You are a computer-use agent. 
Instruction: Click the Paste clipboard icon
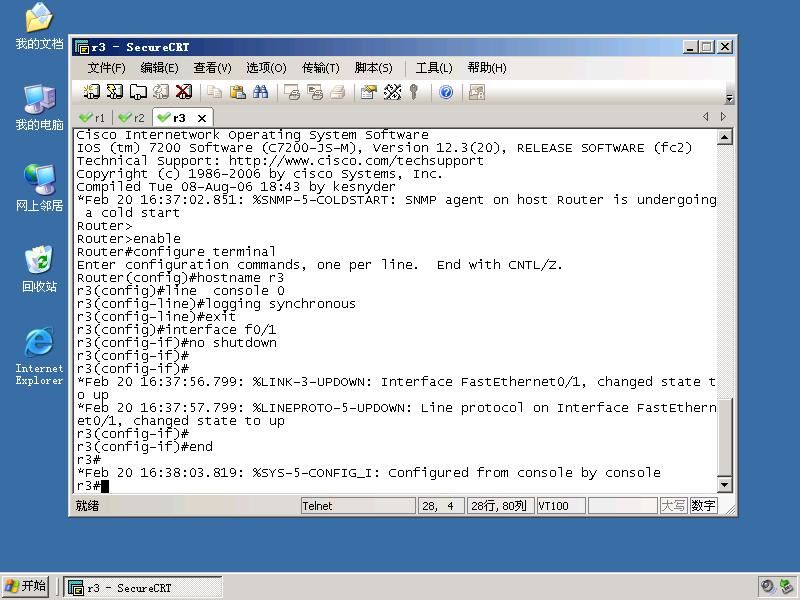(x=237, y=92)
